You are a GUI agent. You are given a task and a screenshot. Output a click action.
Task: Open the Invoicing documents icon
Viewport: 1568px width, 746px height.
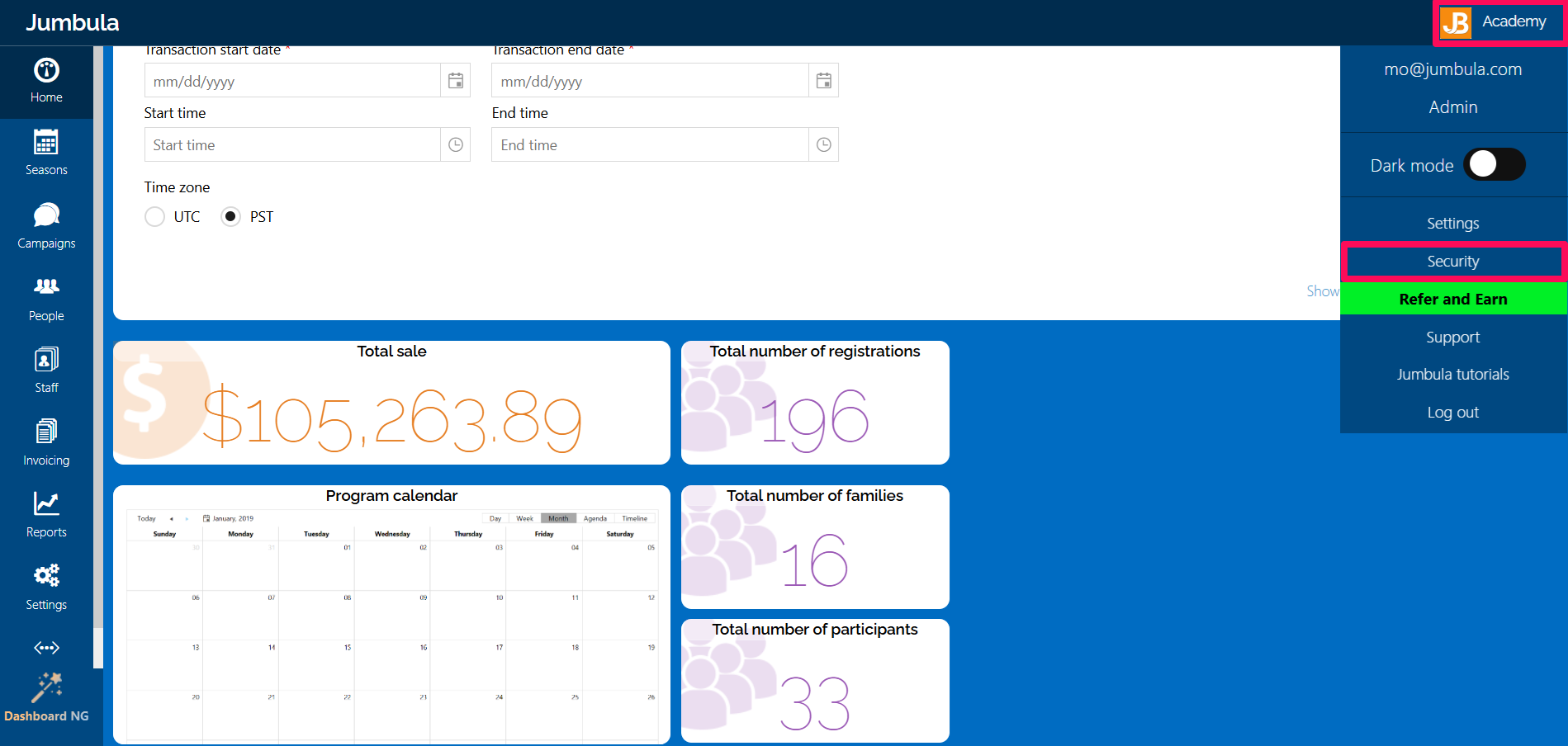(46, 432)
